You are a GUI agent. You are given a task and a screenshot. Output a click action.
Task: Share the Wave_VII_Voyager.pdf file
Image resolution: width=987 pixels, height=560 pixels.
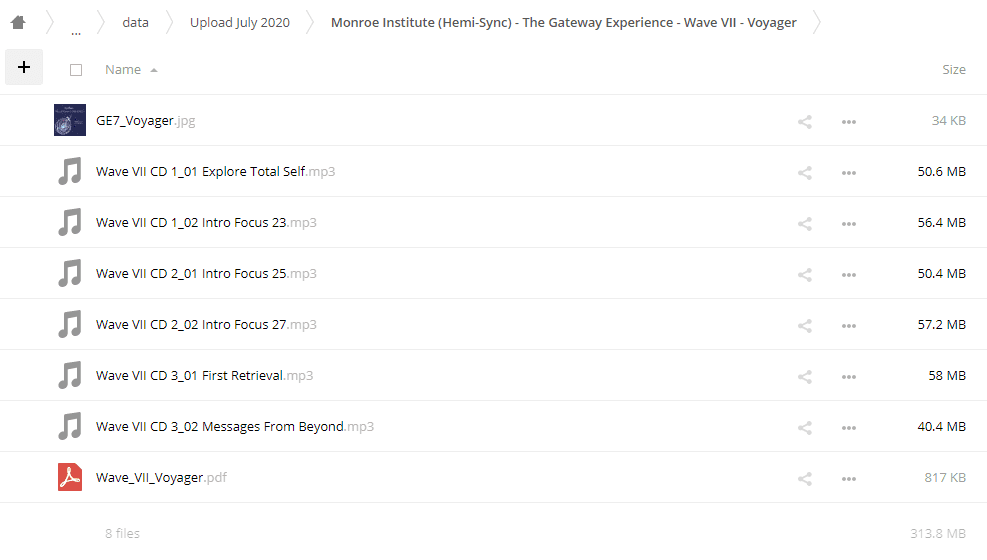point(804,478)
